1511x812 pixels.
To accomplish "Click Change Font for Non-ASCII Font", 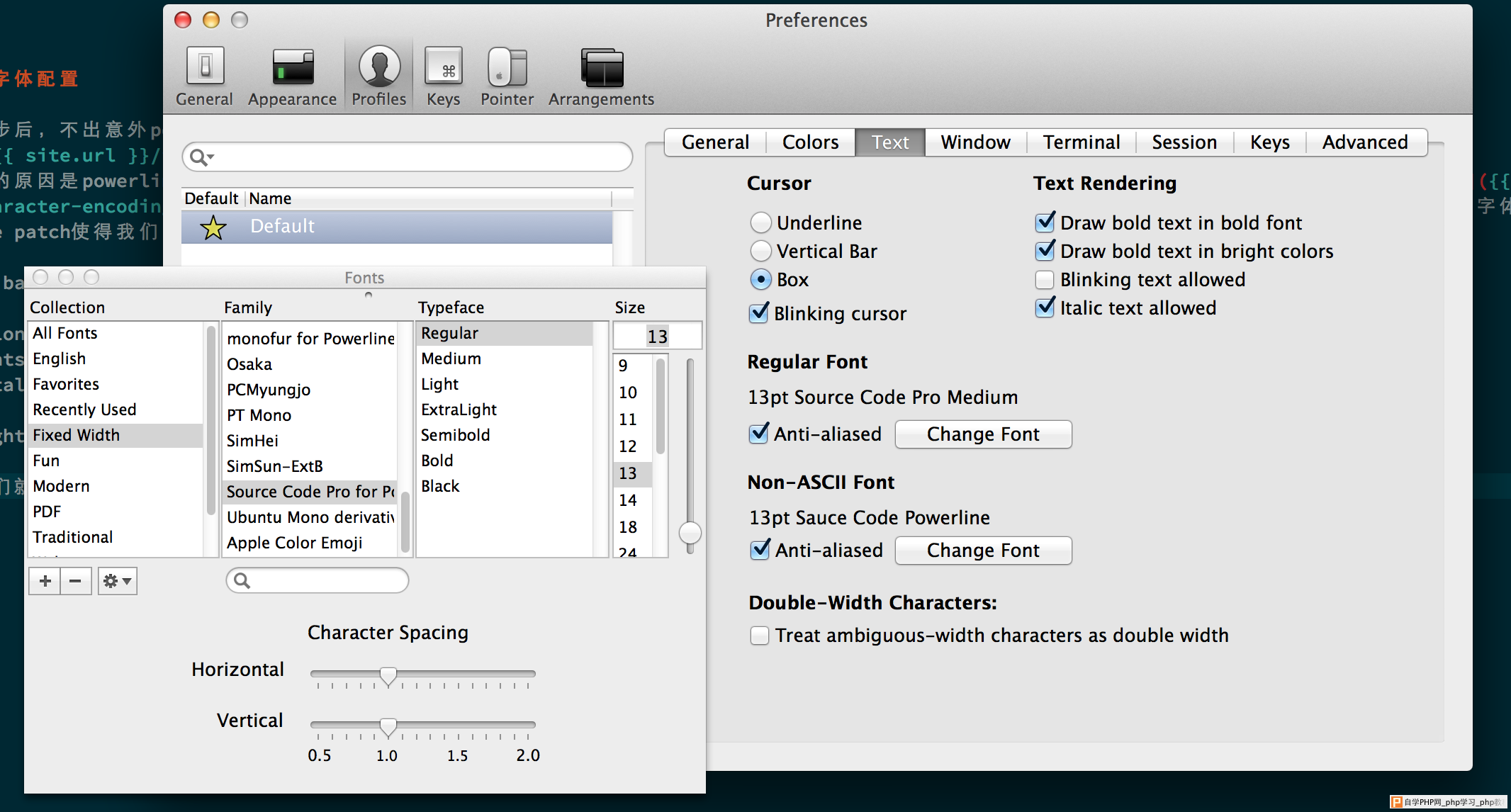I will 982,549.
